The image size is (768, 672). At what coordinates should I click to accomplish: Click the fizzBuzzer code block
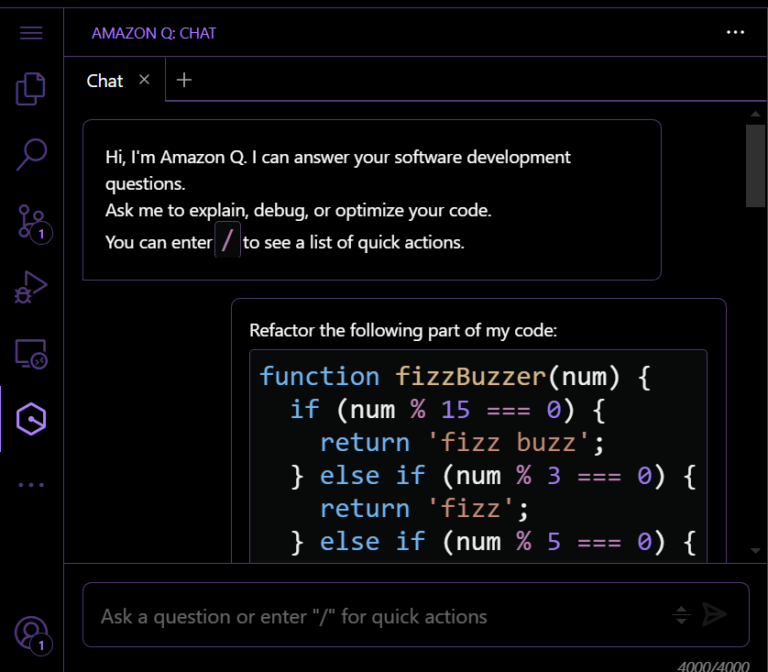coord(478,456)
